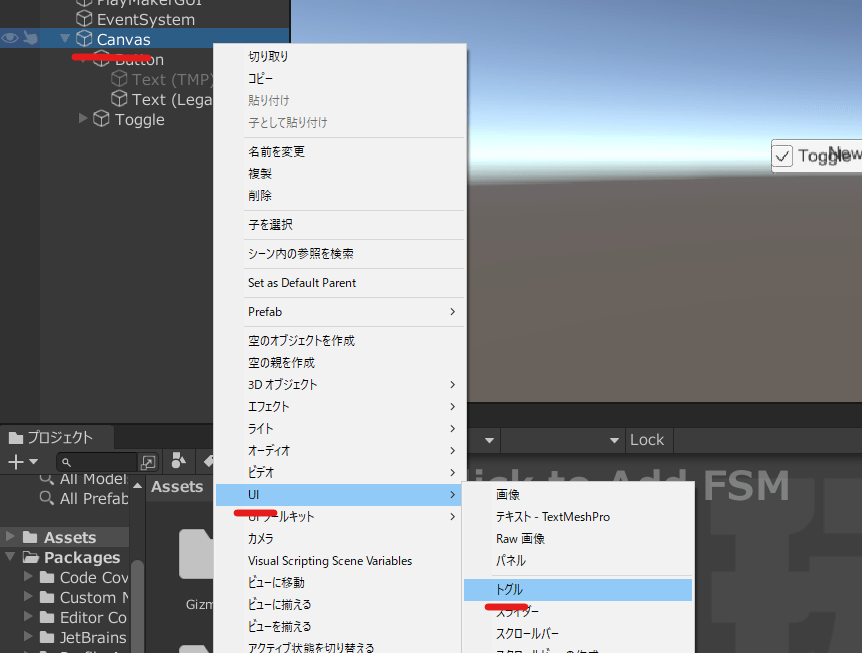The width and height of the screenshot is (862, 653).
Task: Click the Text (Legacy) cube icon
Action: point(119,99)
